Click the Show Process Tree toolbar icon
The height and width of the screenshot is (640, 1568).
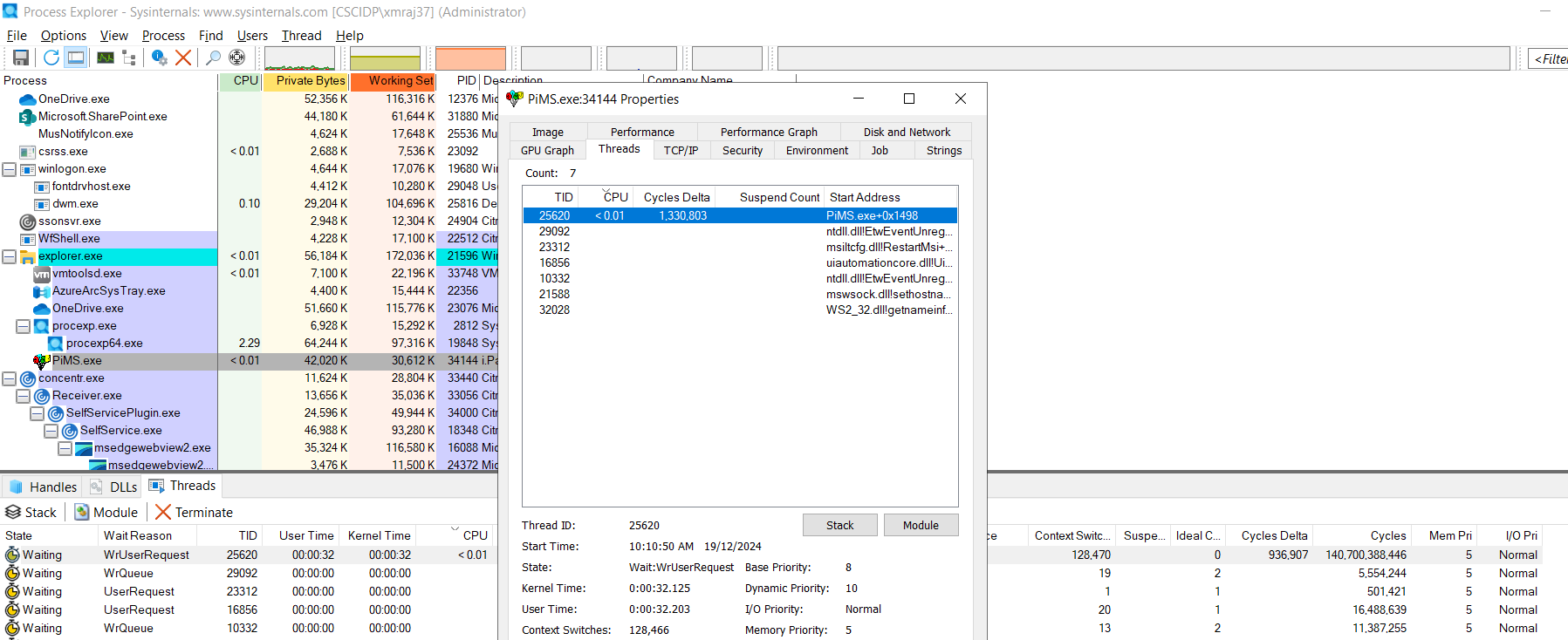pyautogui.click(x=129, y=58)
